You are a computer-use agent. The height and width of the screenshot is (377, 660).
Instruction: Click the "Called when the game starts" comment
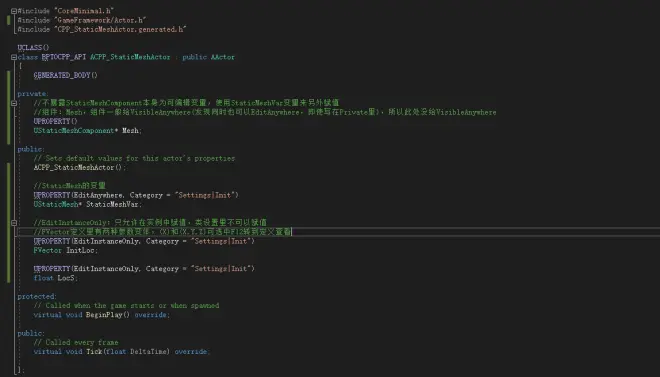(126, 305)
